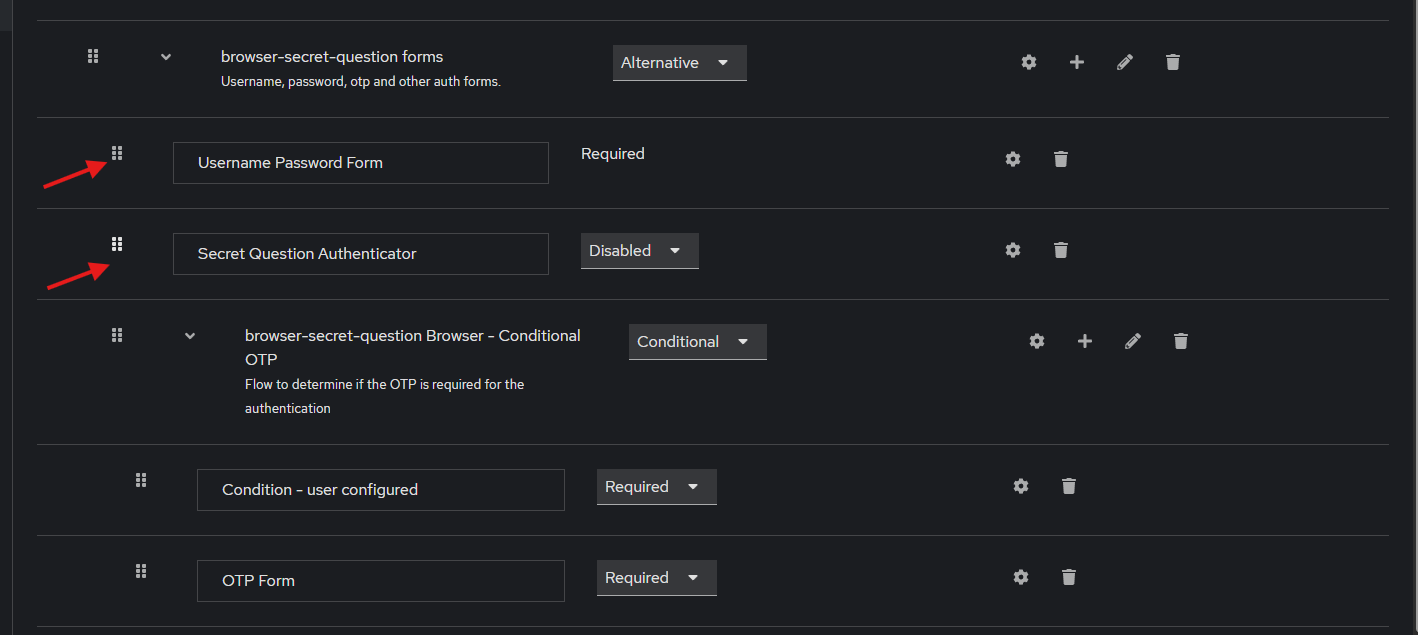Add step to browser-secret-question forms with plus icon

(1077, 62)
